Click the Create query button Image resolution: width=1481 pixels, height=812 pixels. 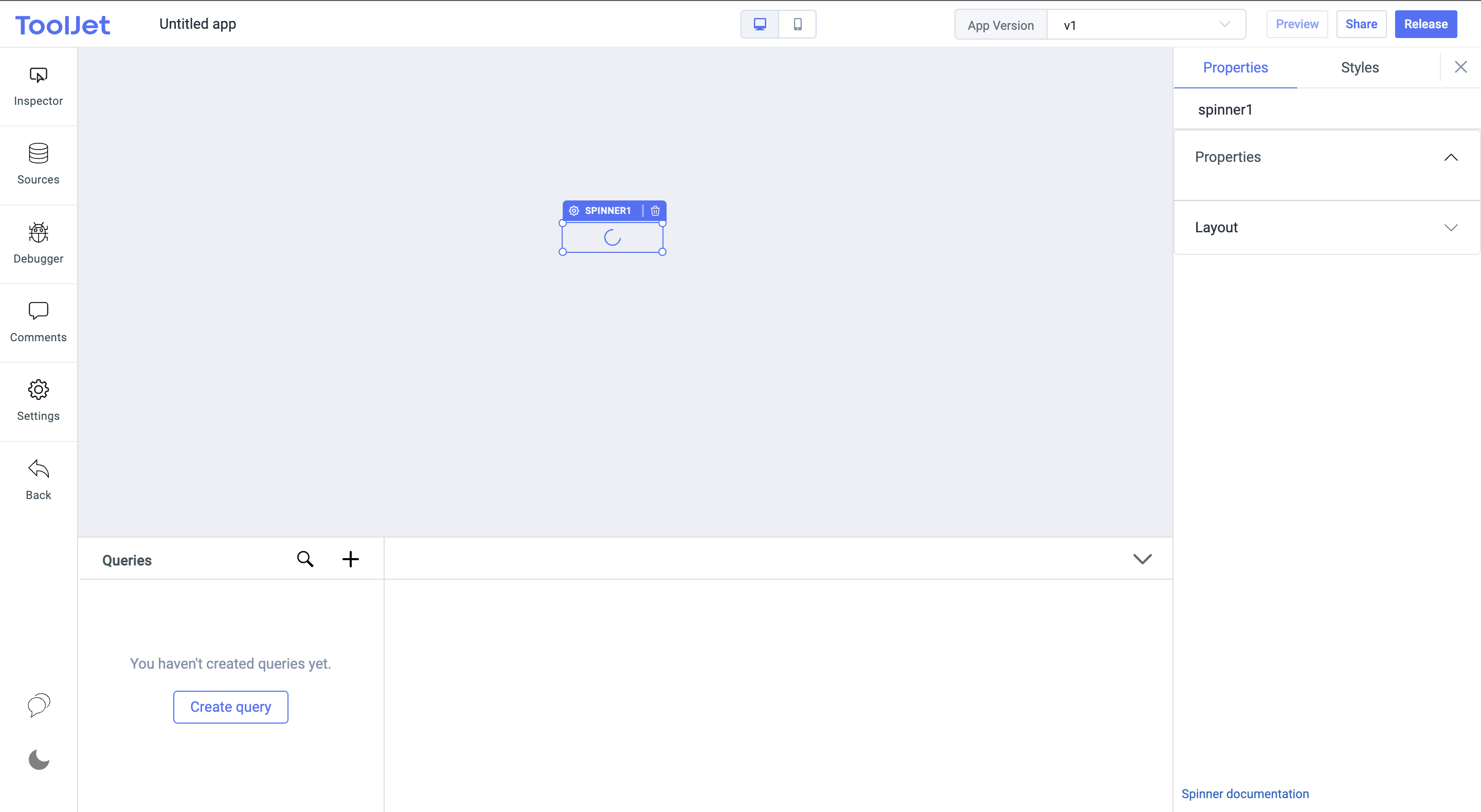point(230,707)
